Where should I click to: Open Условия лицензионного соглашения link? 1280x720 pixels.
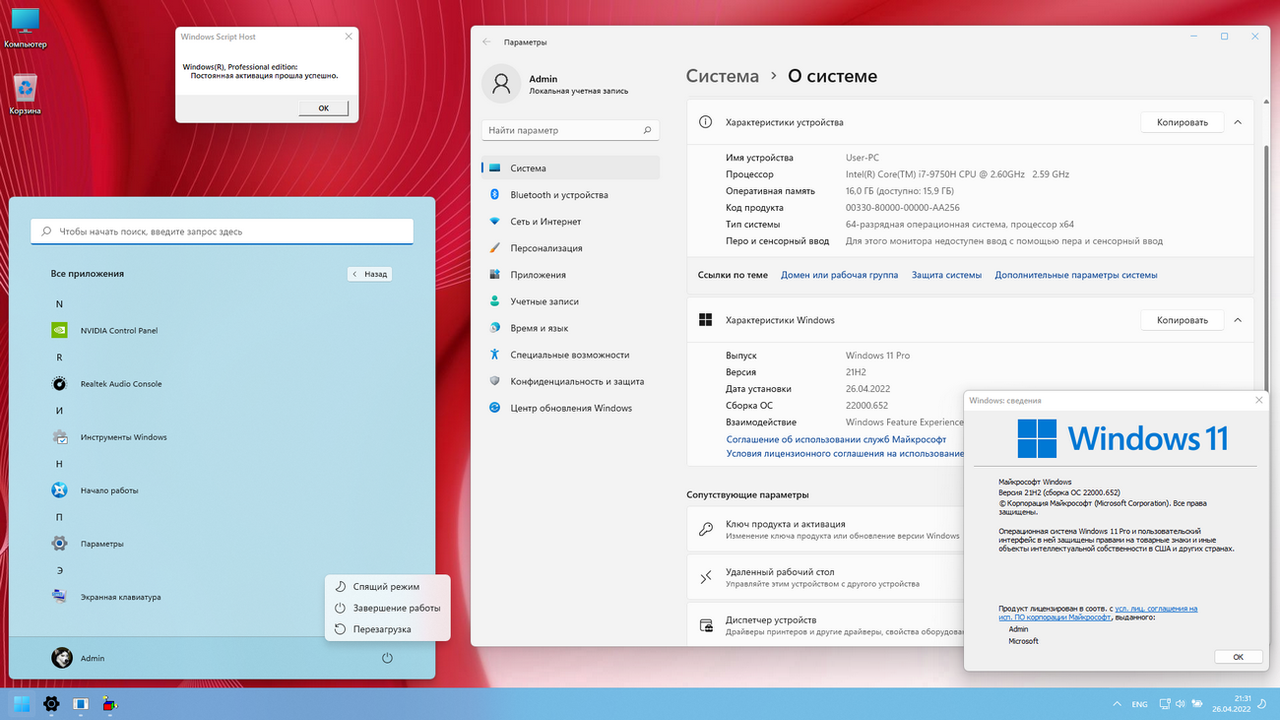tap(845, 453)
